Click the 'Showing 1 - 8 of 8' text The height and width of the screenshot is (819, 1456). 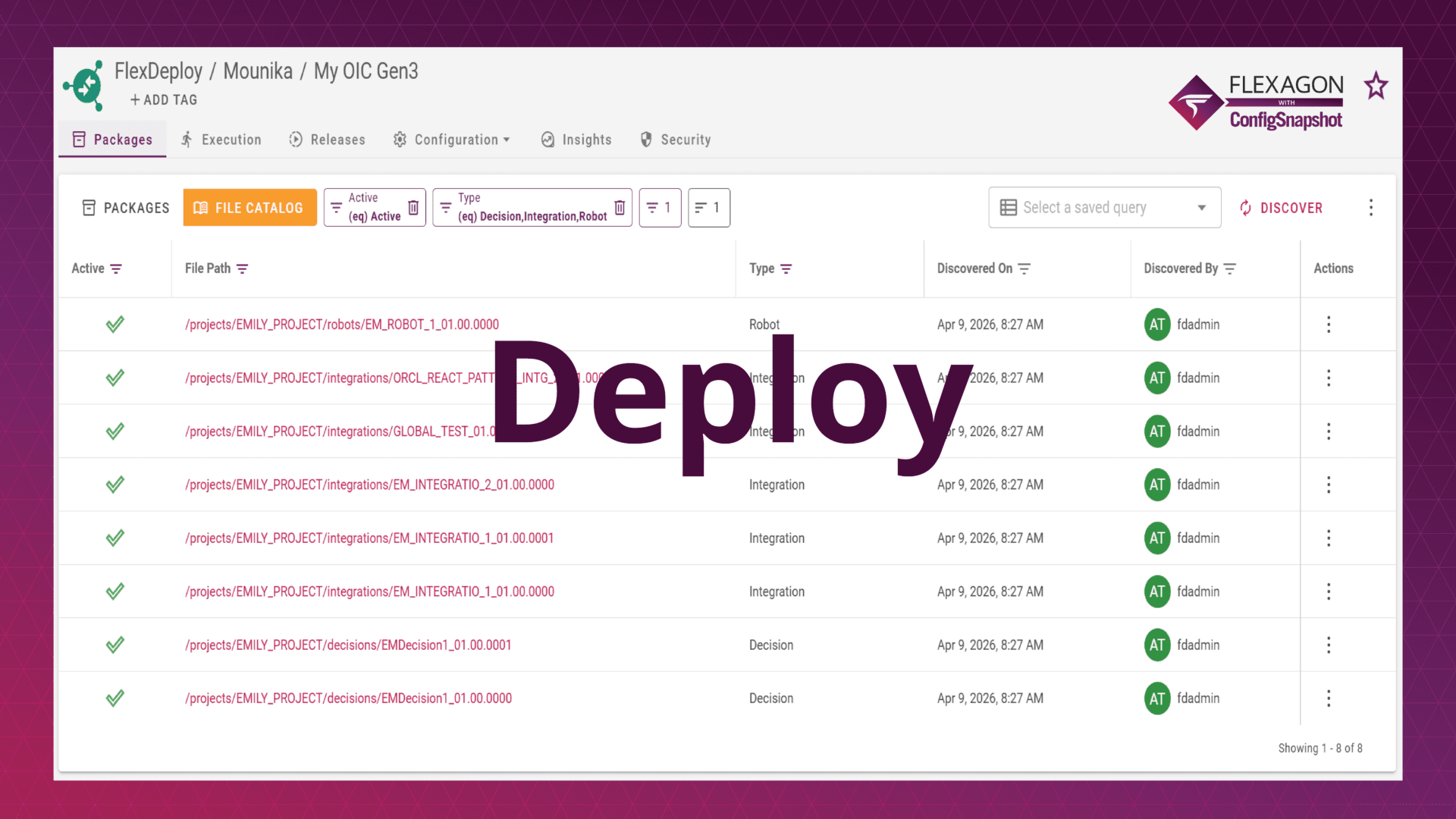point(1320,748)
